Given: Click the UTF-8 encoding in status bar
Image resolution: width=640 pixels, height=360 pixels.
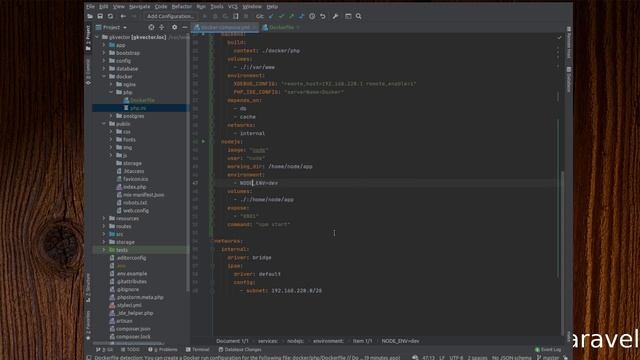Looking at the screenshot, I should pyautogui.click(x=456, y=358).
